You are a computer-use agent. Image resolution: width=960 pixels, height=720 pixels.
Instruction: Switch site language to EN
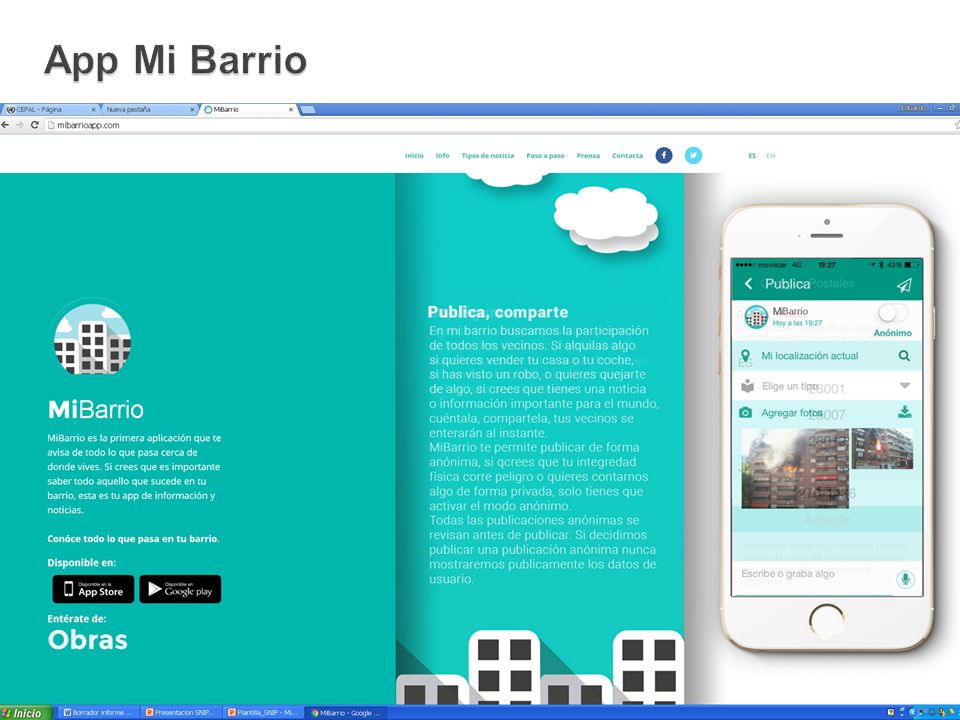pos(771,156)
